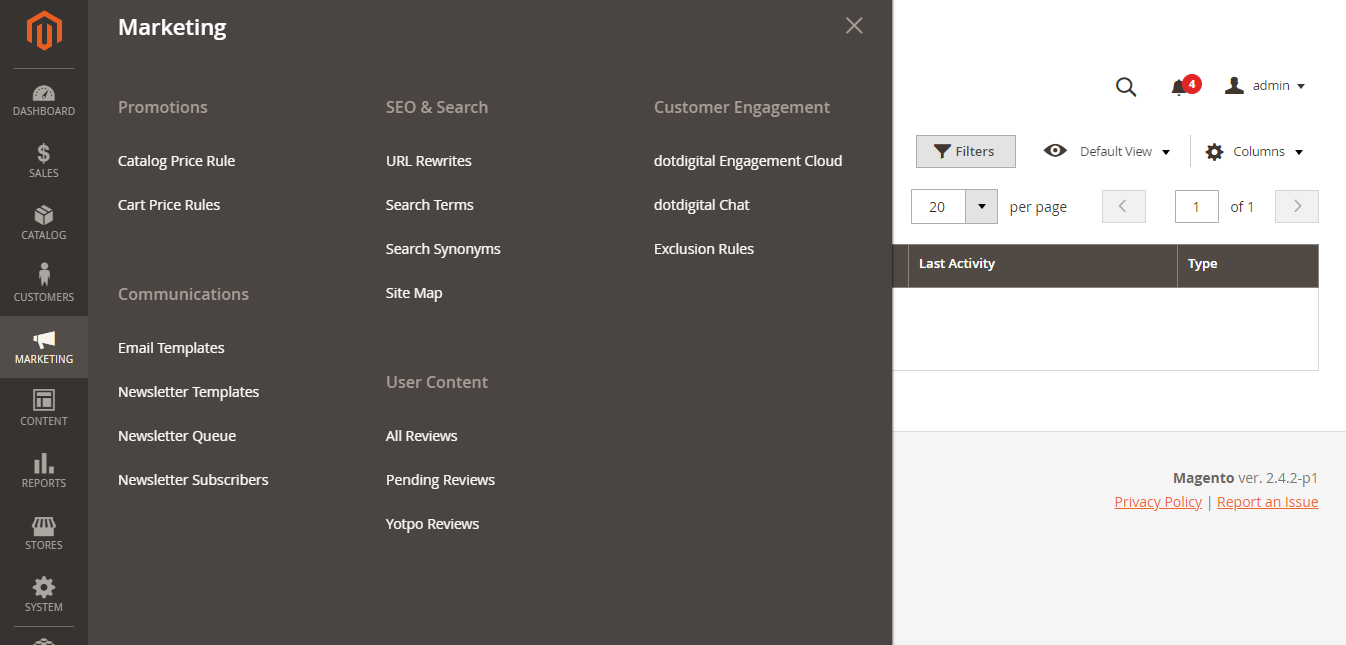Viewport: 1346px width, 645px height.
Task: Open the notifications bell icon
Action: pos(1179,88)
